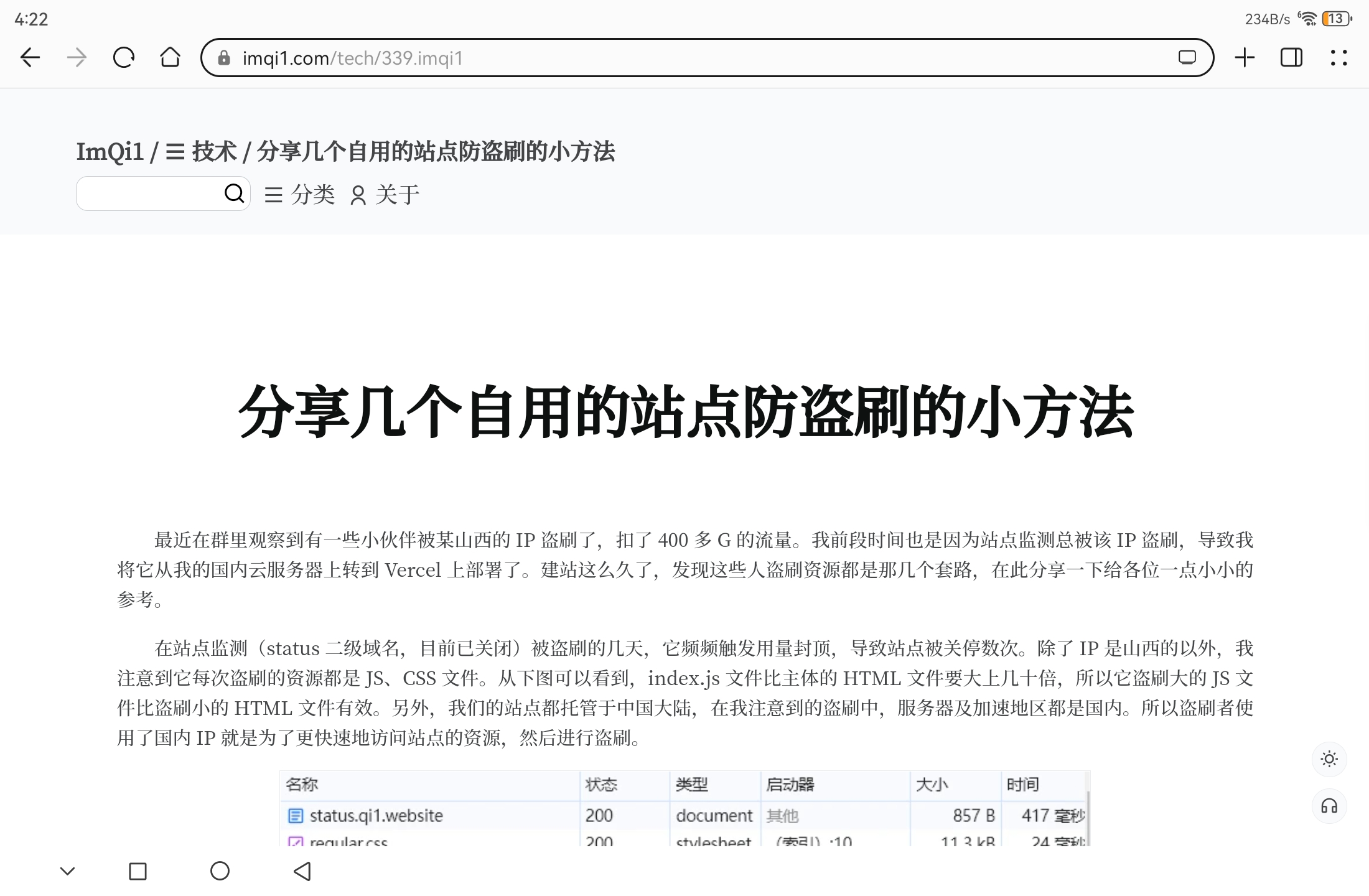The width and height of the screenshot is (1369, 896).
Task: Click the address bar URL imqi1.com/tech/339.imqi1
Action: (352, 58)
